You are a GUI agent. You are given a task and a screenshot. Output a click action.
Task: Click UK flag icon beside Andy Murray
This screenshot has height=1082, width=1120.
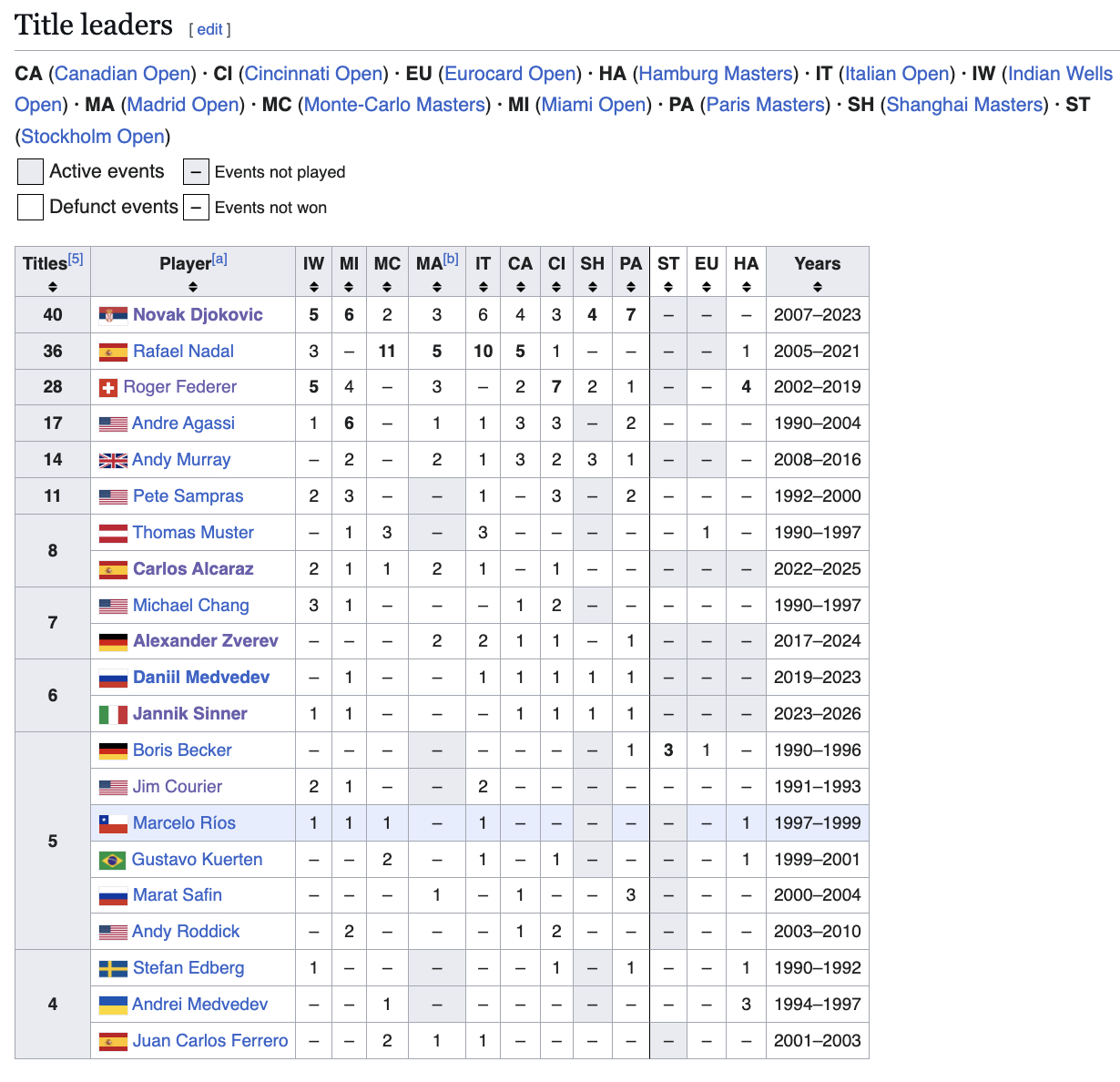pyautogui.click(x=113, y=460)
